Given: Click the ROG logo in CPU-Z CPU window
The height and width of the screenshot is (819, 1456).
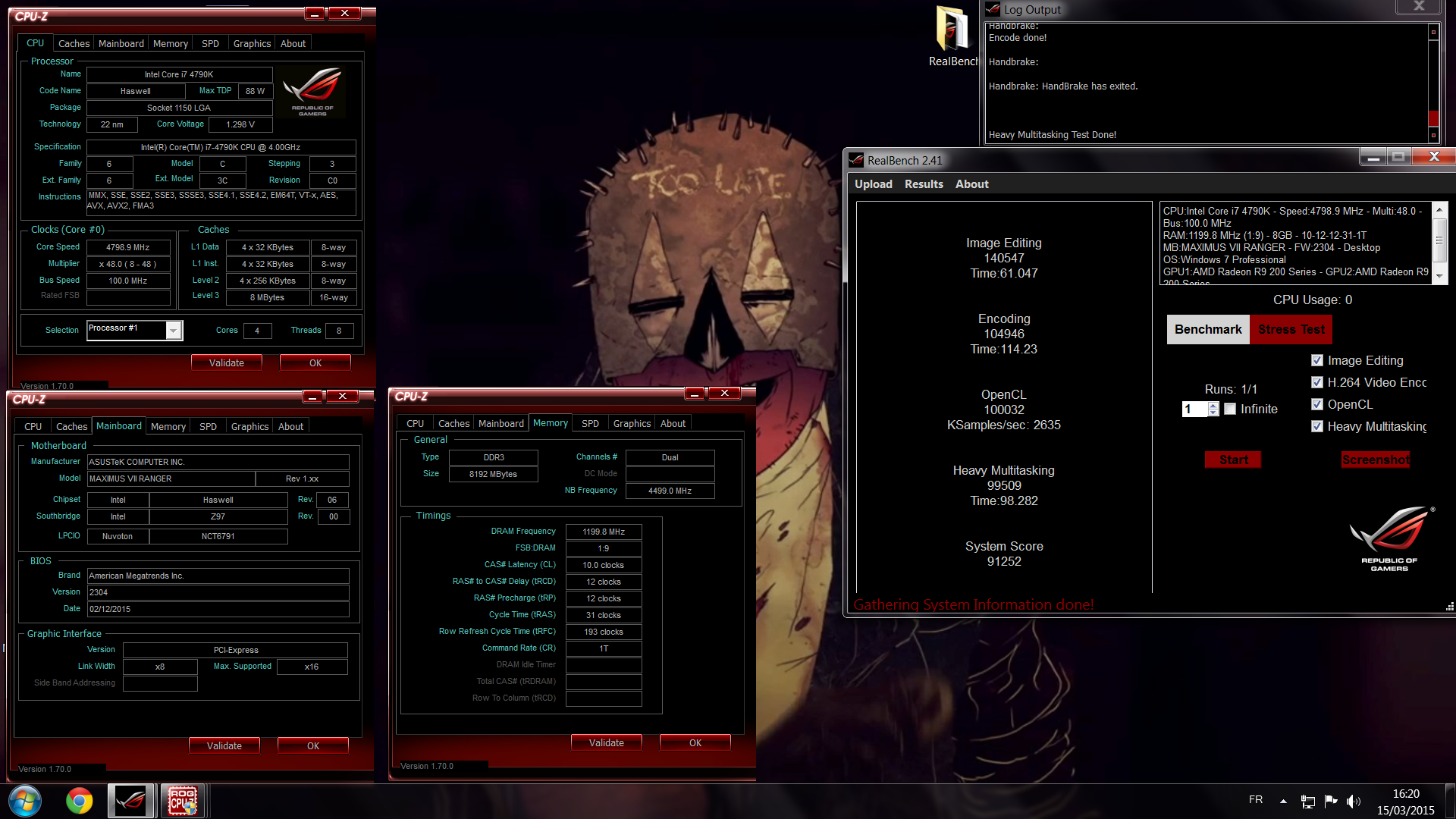Looking at the screenshot, I should [x=312, y=92].
